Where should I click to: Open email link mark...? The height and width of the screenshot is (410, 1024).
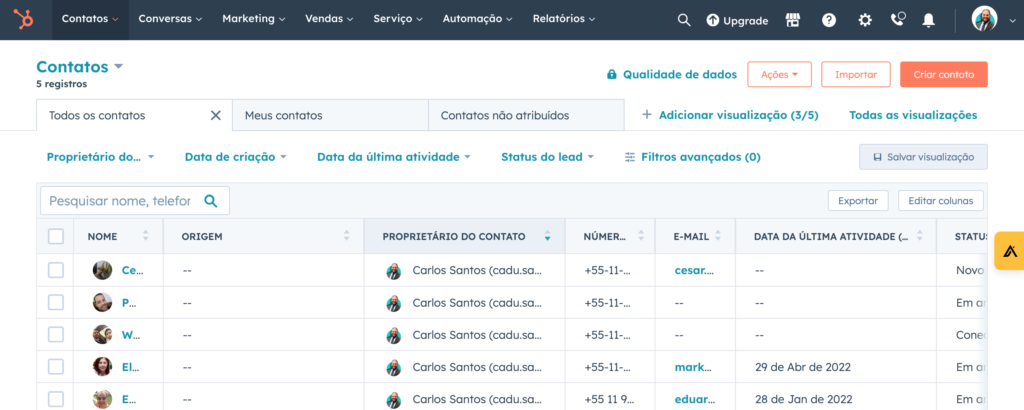click(693, 367)
